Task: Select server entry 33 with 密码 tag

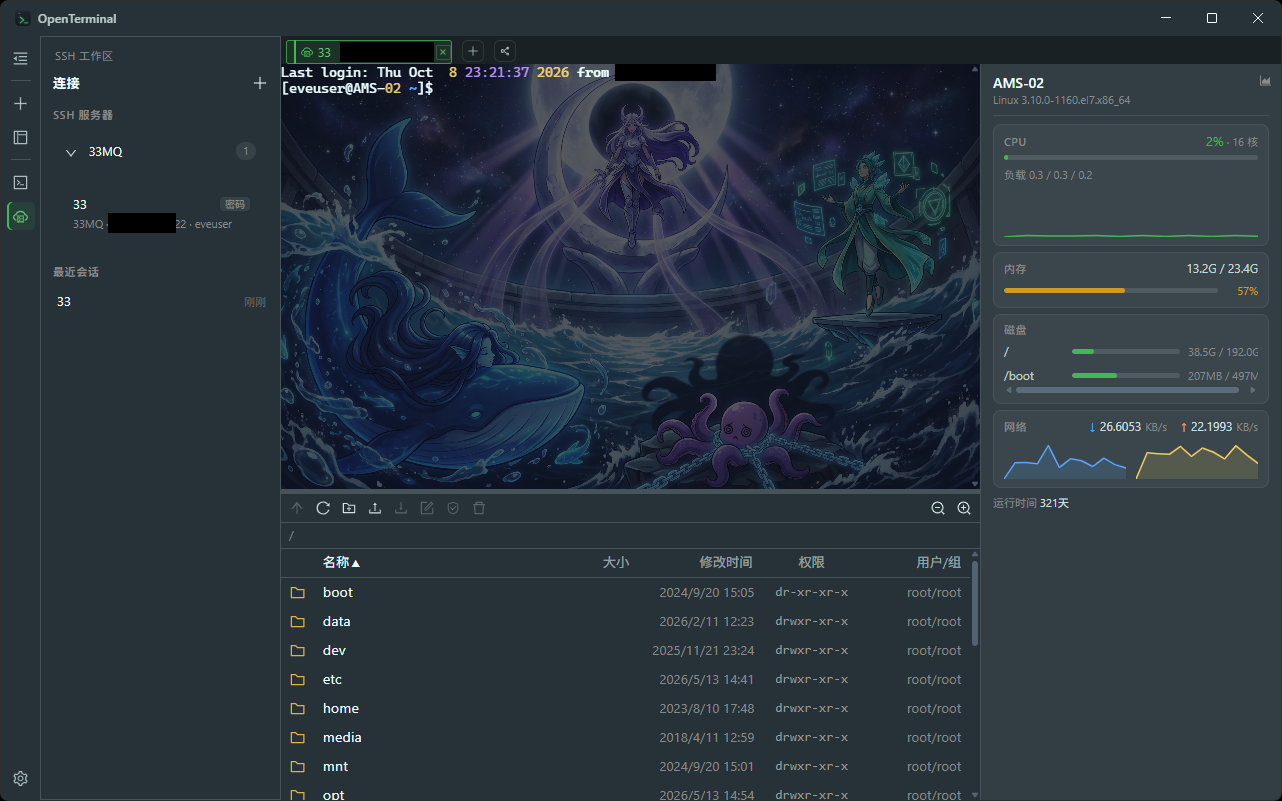Action: click(x=160, y=213)
